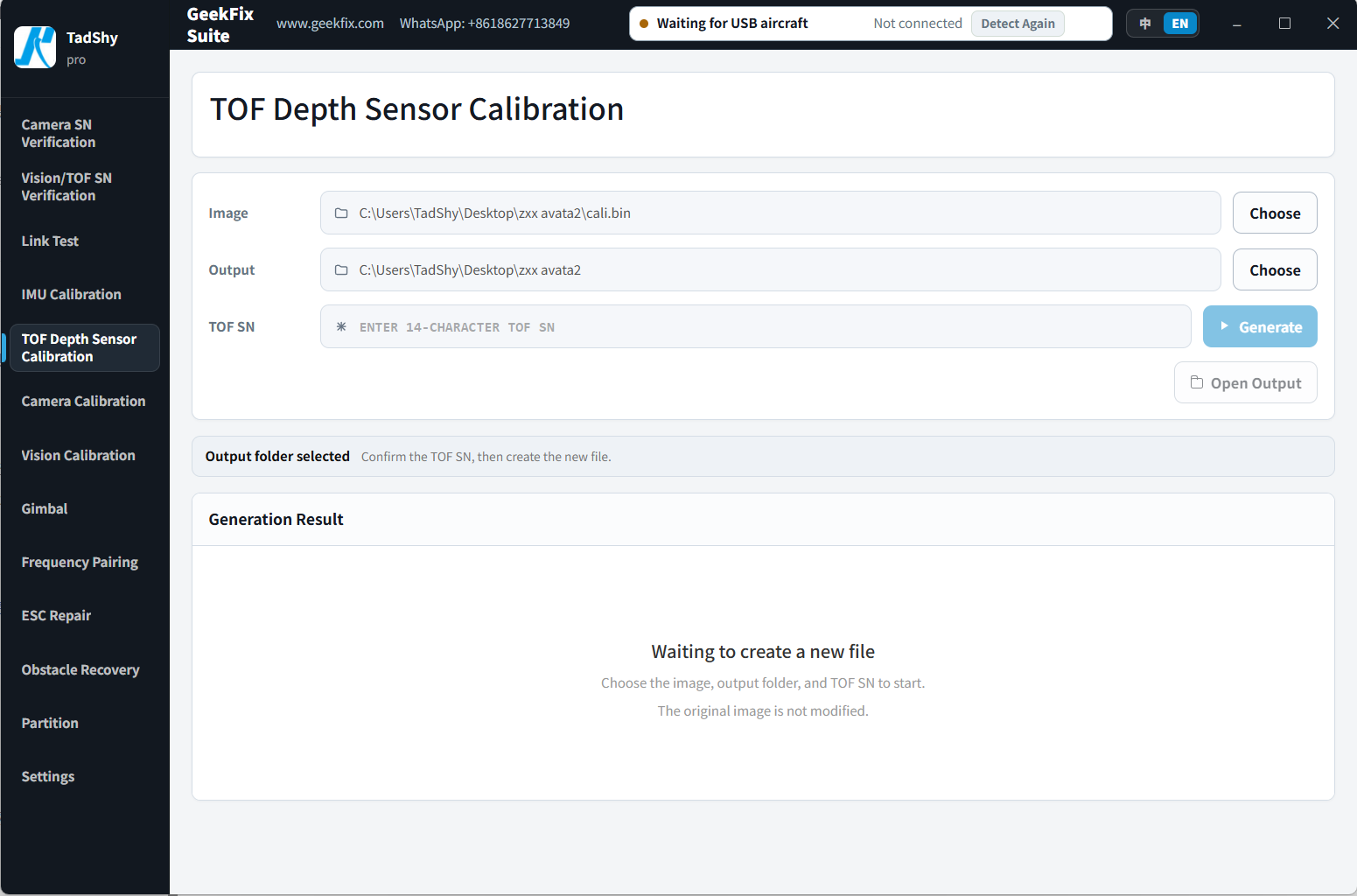Click Detect Again button

click(x=1018, y=24)
